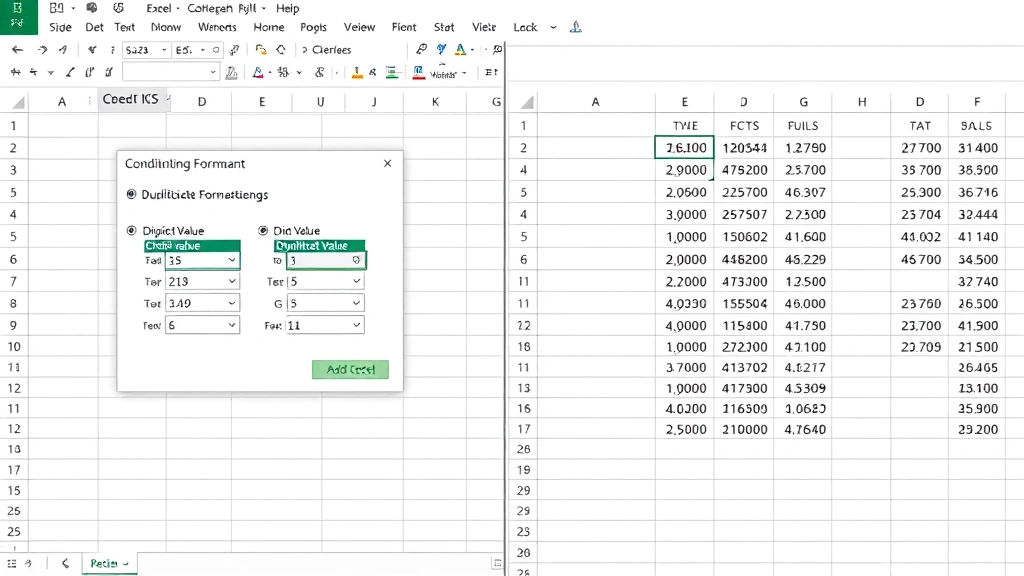Viewport: 1024px width, 576px height.
Task: Select the Ratio sheet tab
Action: [104, 563]
